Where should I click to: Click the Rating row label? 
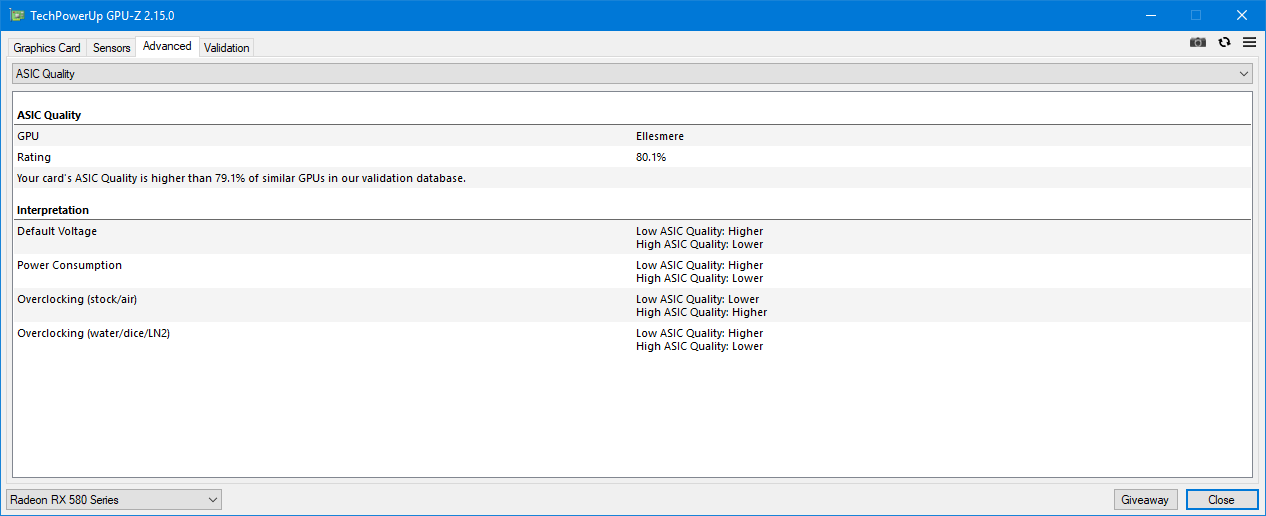click(x=34, y=157)
